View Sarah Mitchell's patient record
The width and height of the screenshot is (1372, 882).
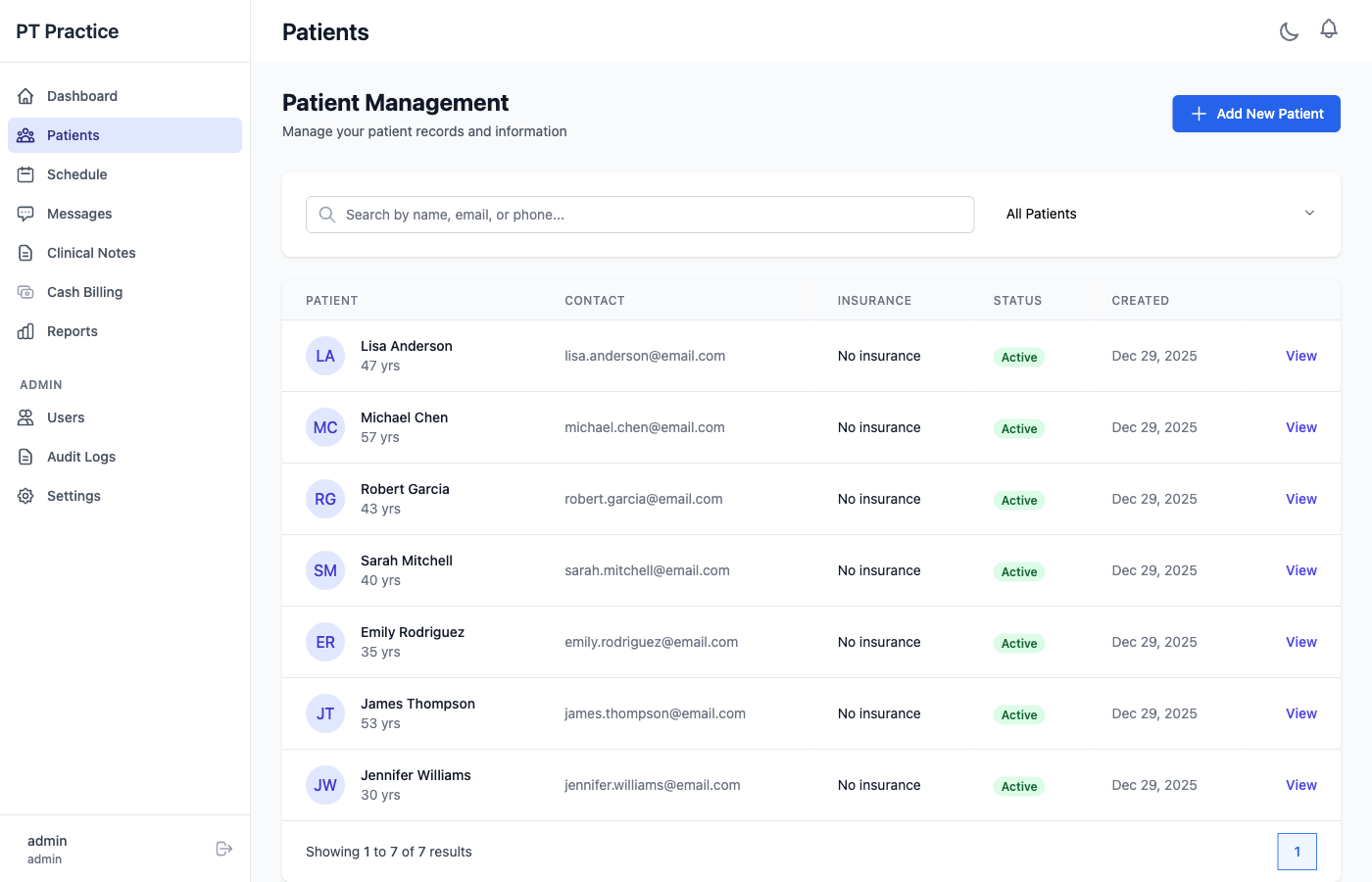pos(1300,570)
